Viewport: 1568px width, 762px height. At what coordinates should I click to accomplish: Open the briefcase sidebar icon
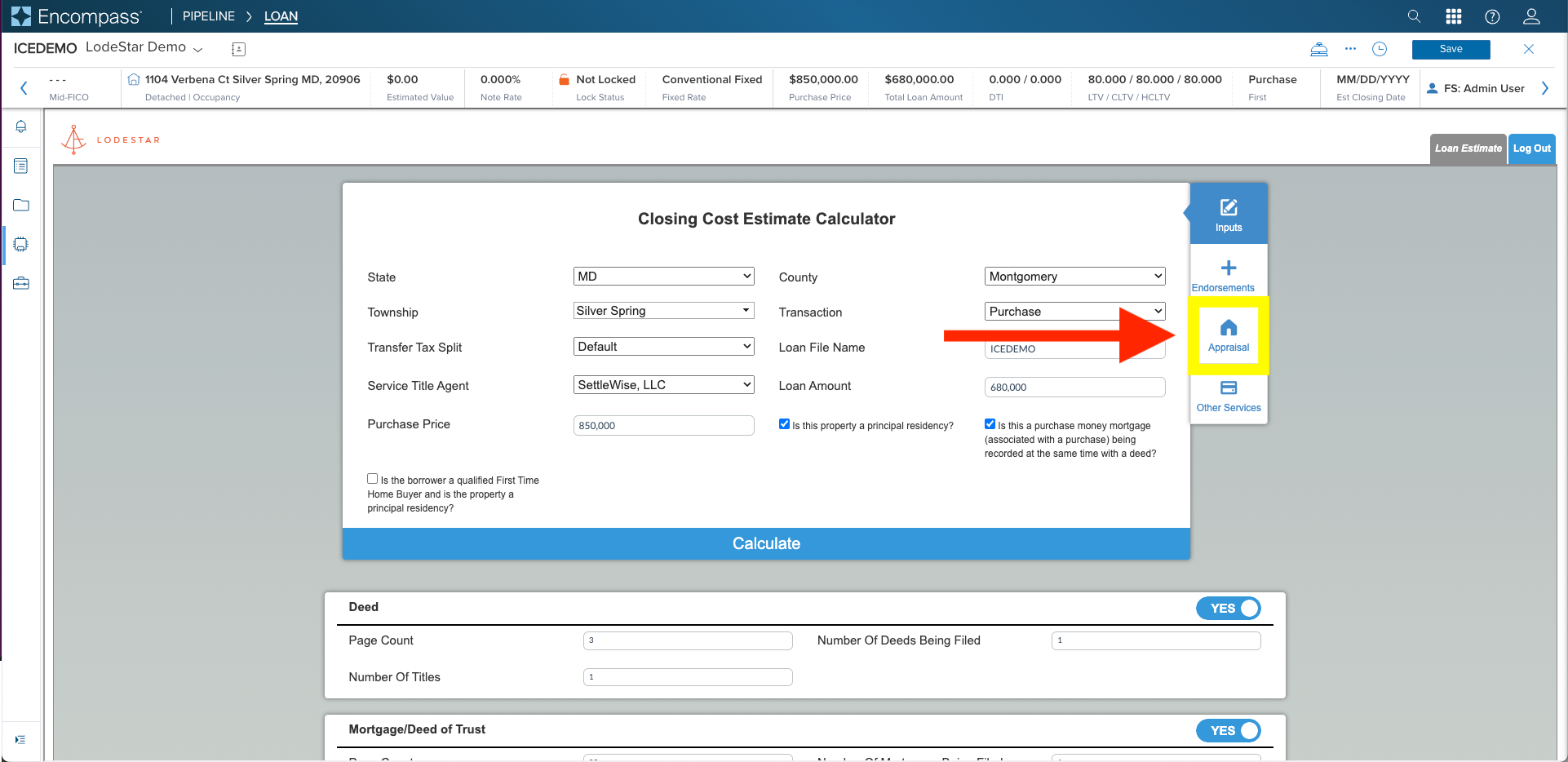(21, 283)
